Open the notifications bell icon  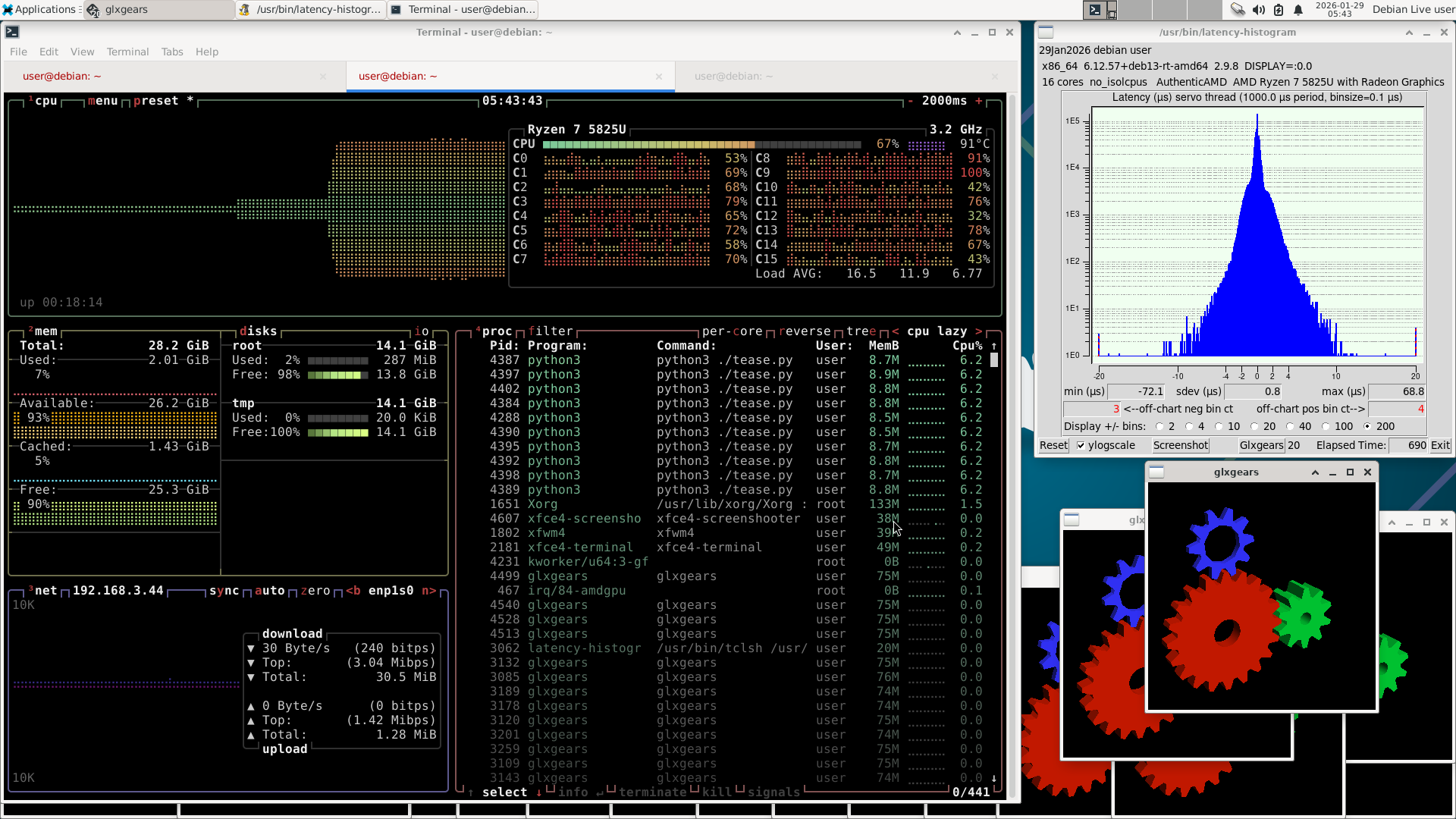[x=1298, y=10]
